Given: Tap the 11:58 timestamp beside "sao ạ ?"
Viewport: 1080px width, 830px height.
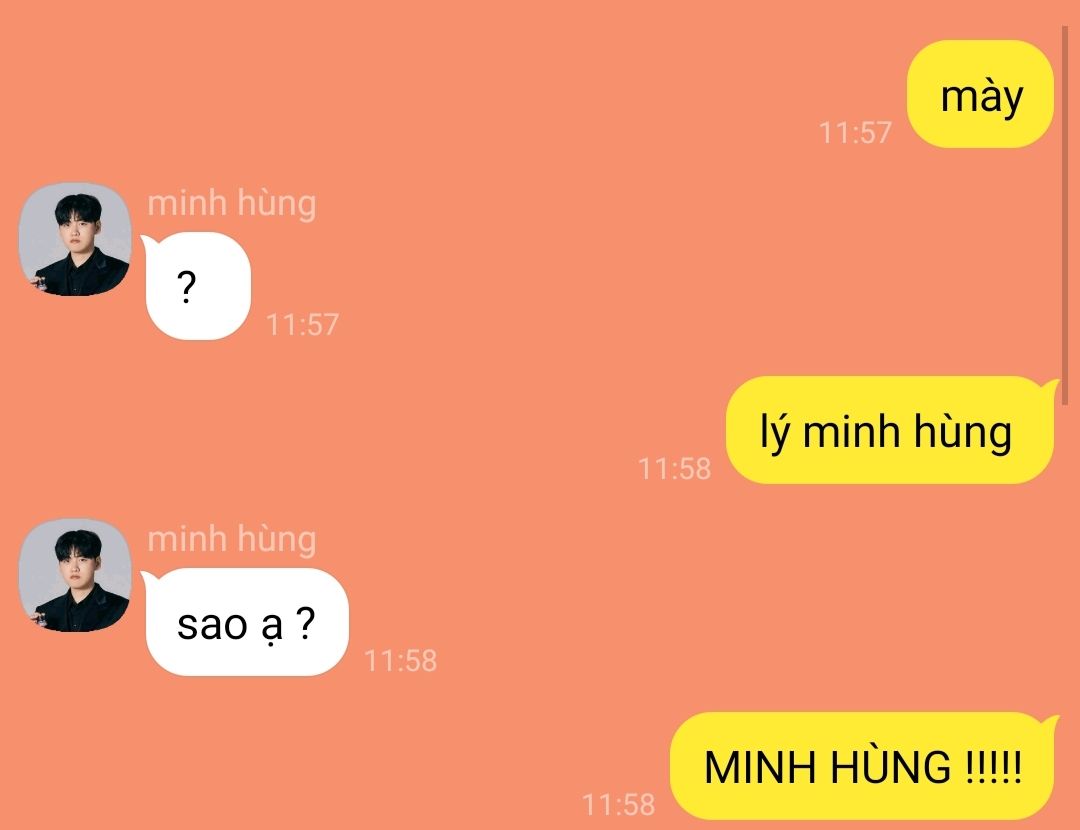Looking at the screenshot, I should 400,661.
